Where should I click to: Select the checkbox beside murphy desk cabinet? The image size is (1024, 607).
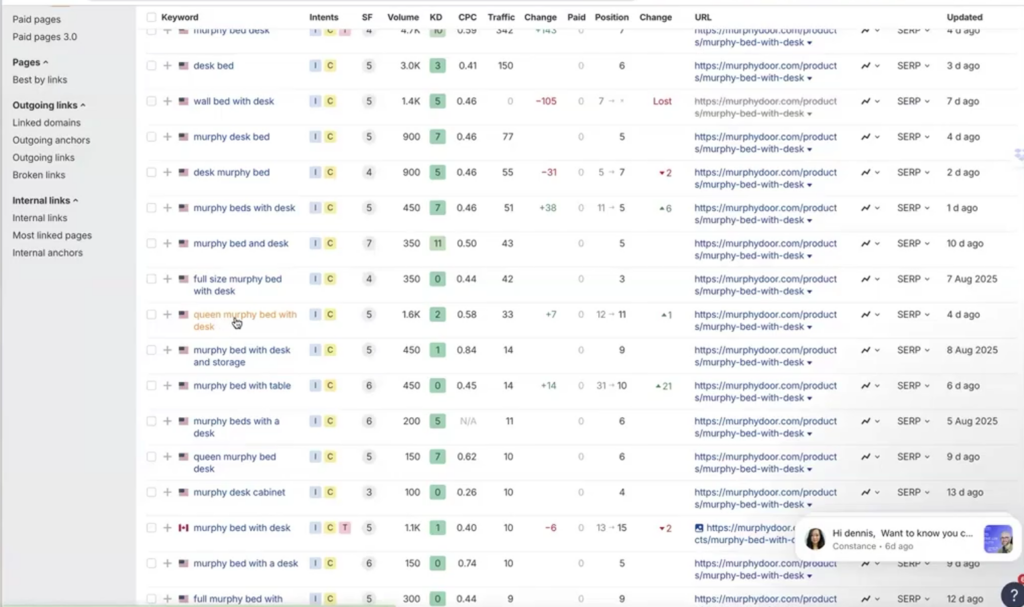tap(151, 492)
